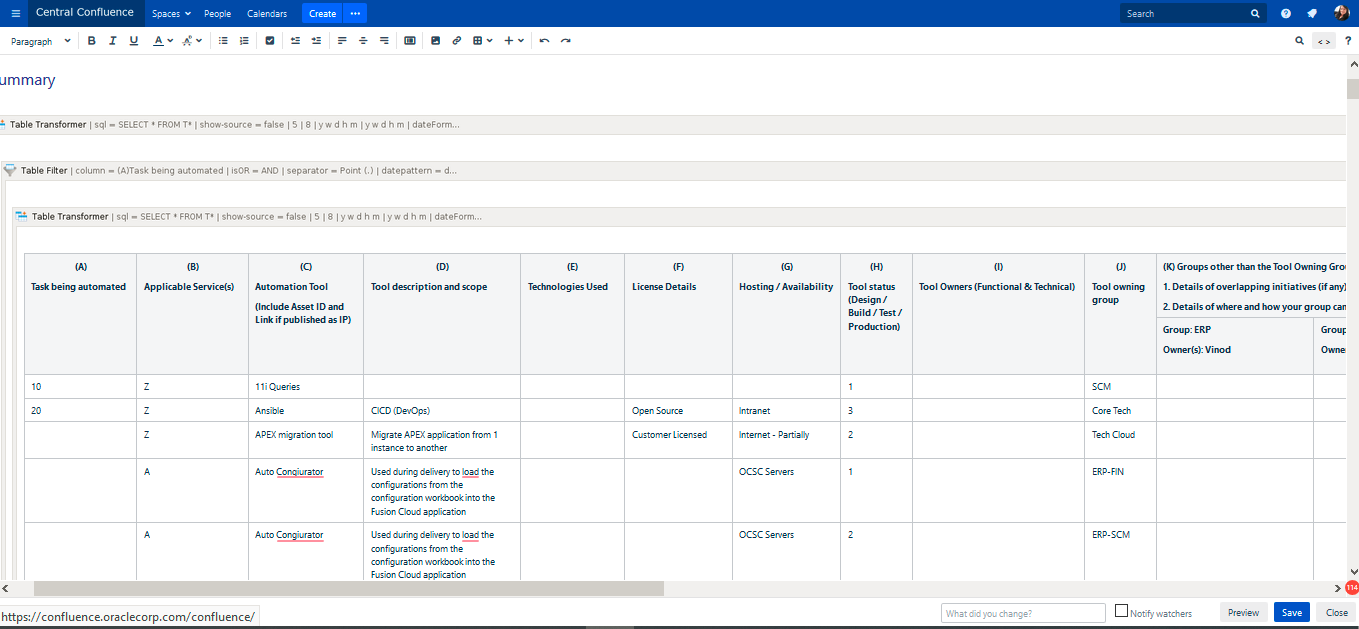The image size is (1359, 629).
Task: Open the Calendars menu item
Action: (267, 14)
